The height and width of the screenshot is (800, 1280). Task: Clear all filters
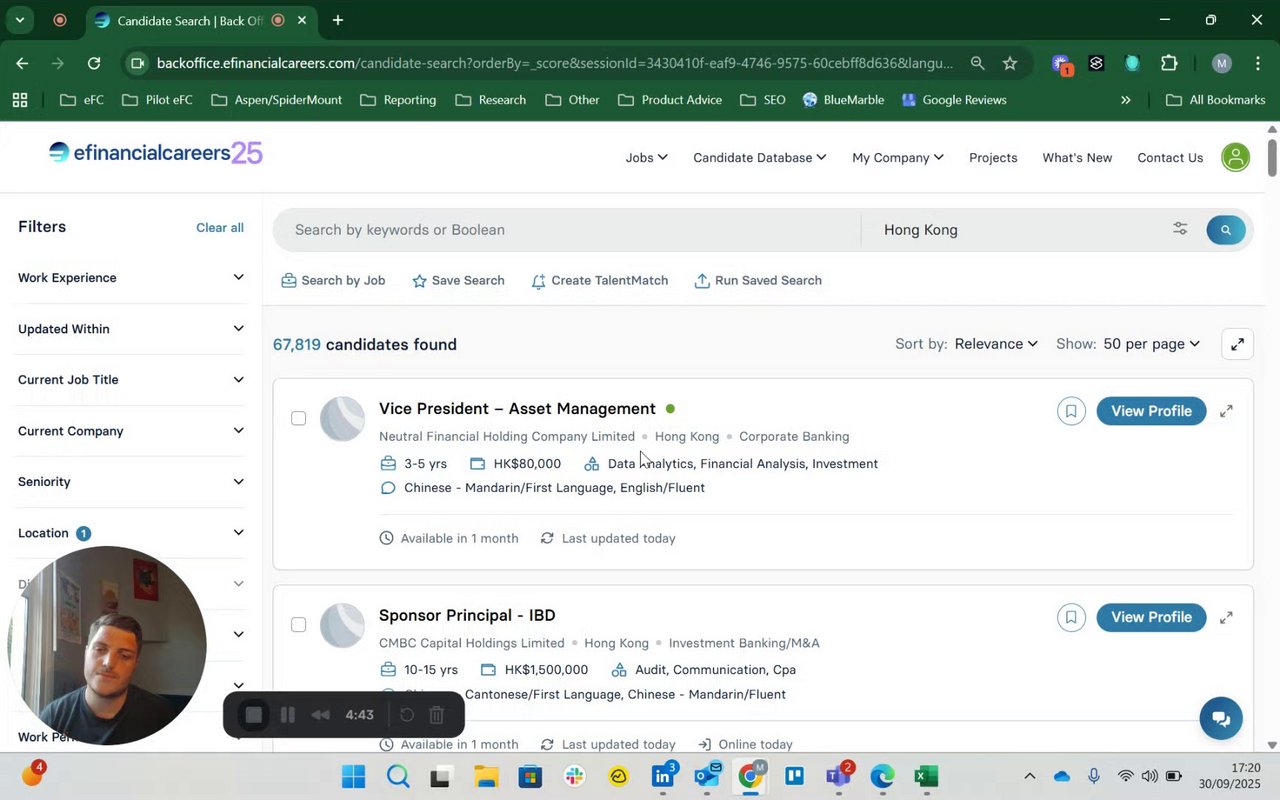click(x=220, y=228)
